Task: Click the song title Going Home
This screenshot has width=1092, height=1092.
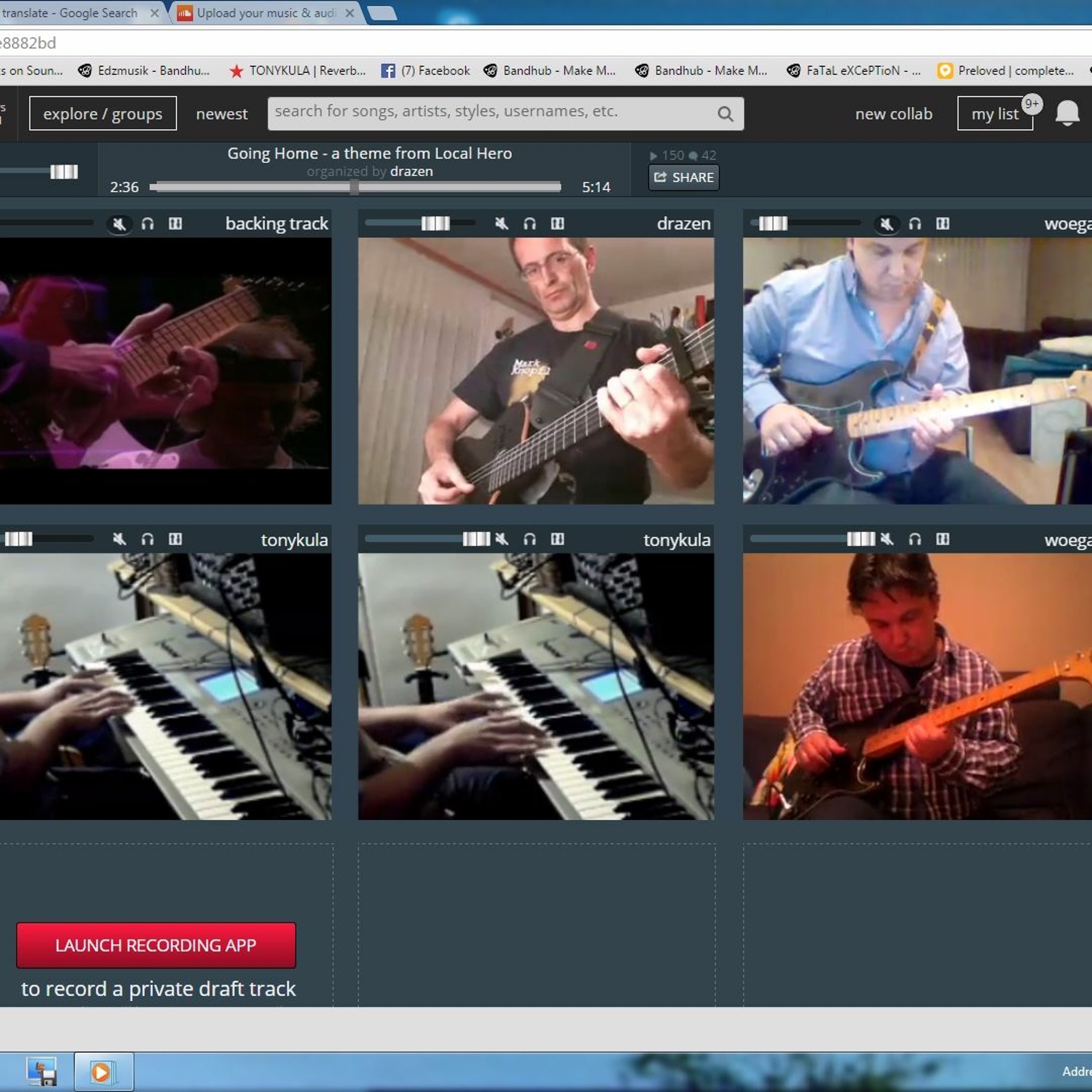Action: coord(370,153)
